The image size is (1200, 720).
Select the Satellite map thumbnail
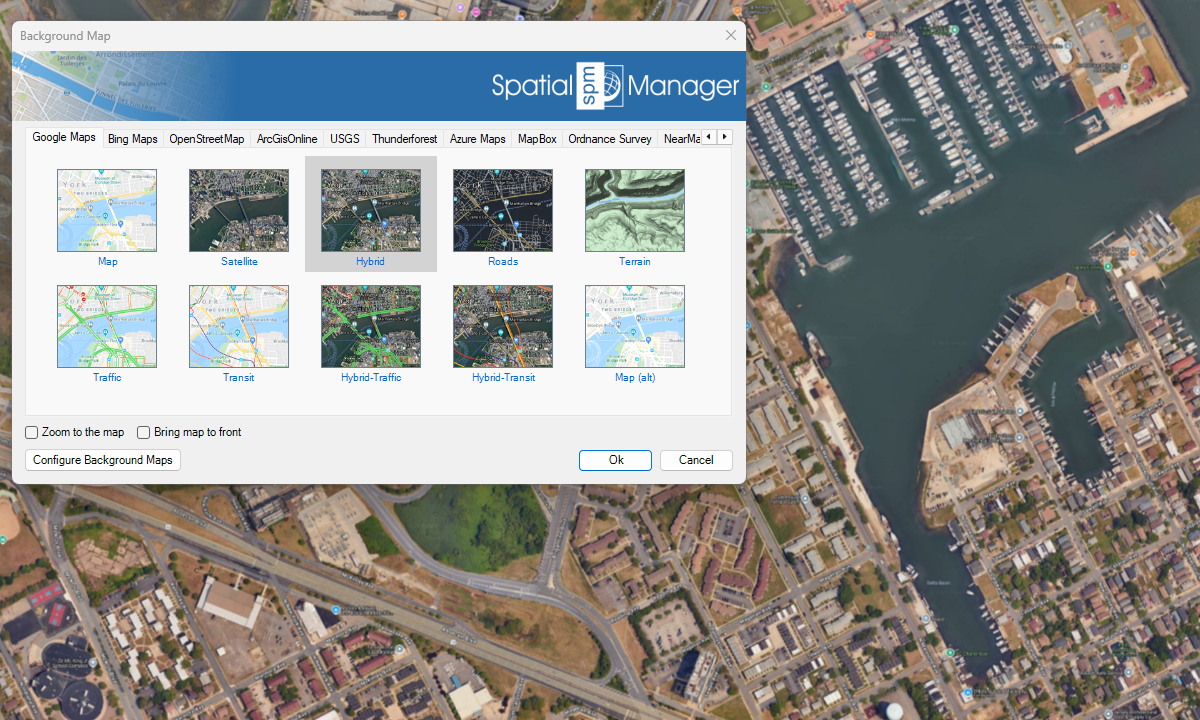coord(239,210)
